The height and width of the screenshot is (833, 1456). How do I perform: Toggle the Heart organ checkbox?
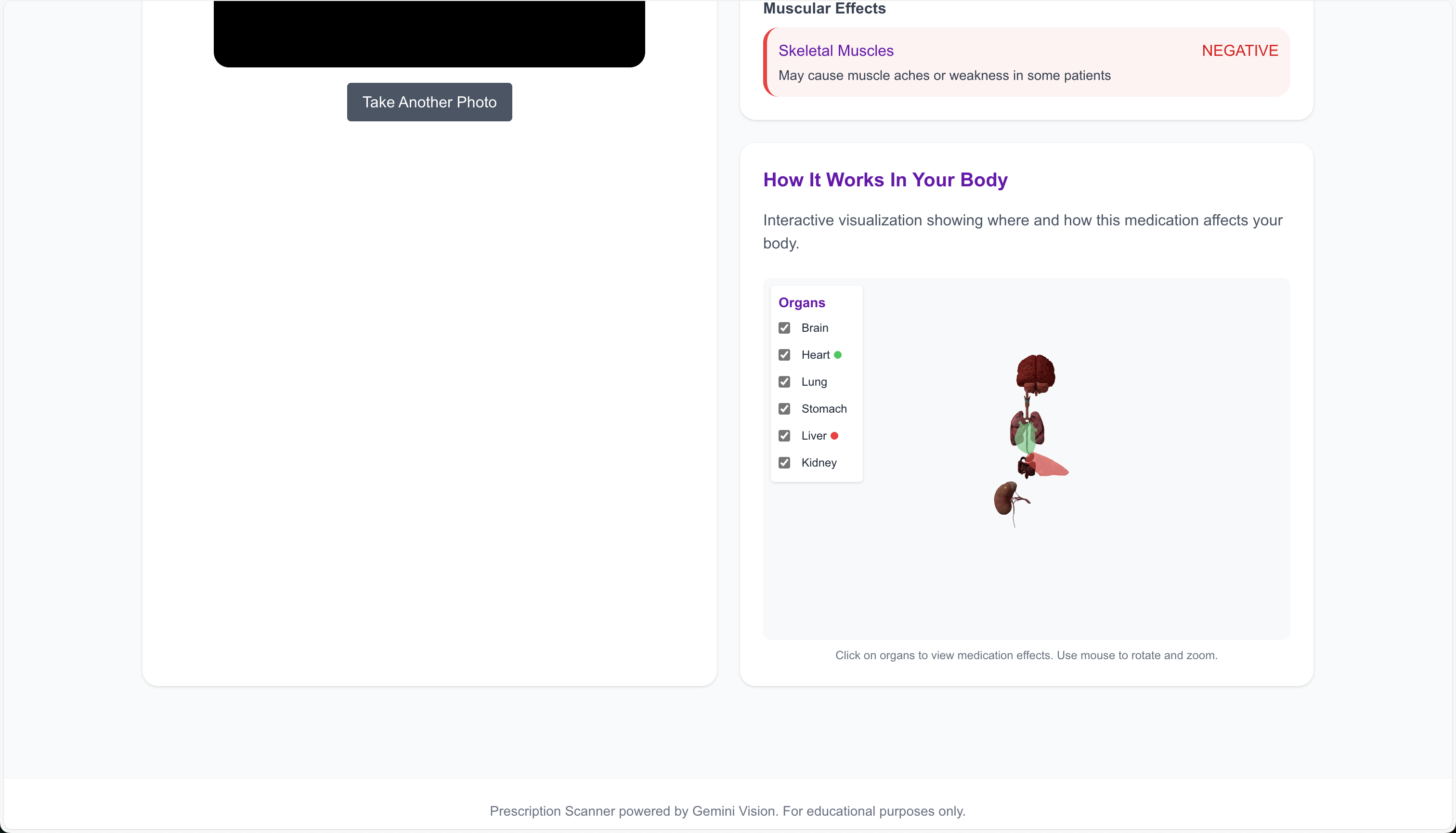(784, 355)
